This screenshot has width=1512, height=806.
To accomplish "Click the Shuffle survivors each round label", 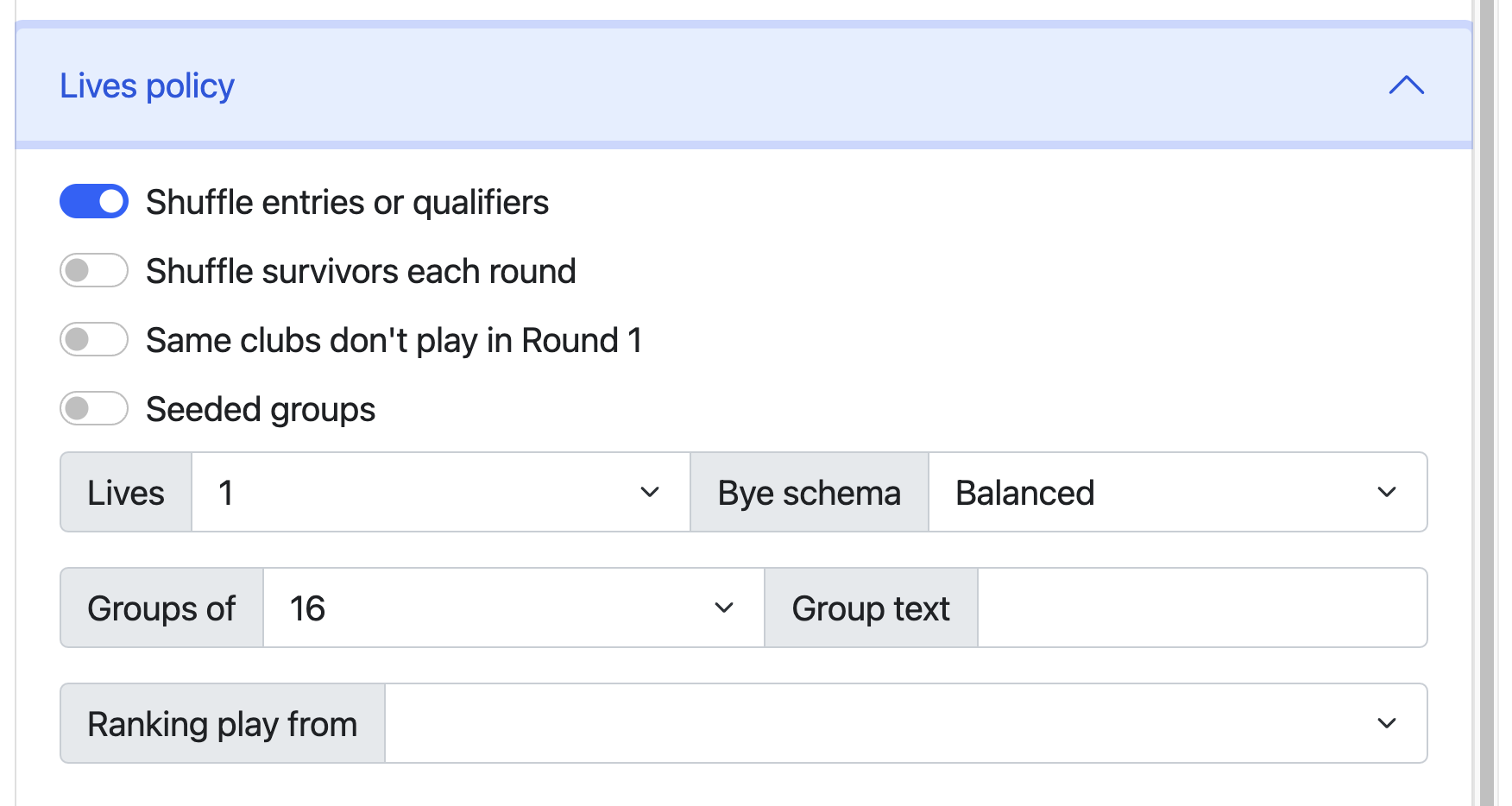I will (361, 272).
